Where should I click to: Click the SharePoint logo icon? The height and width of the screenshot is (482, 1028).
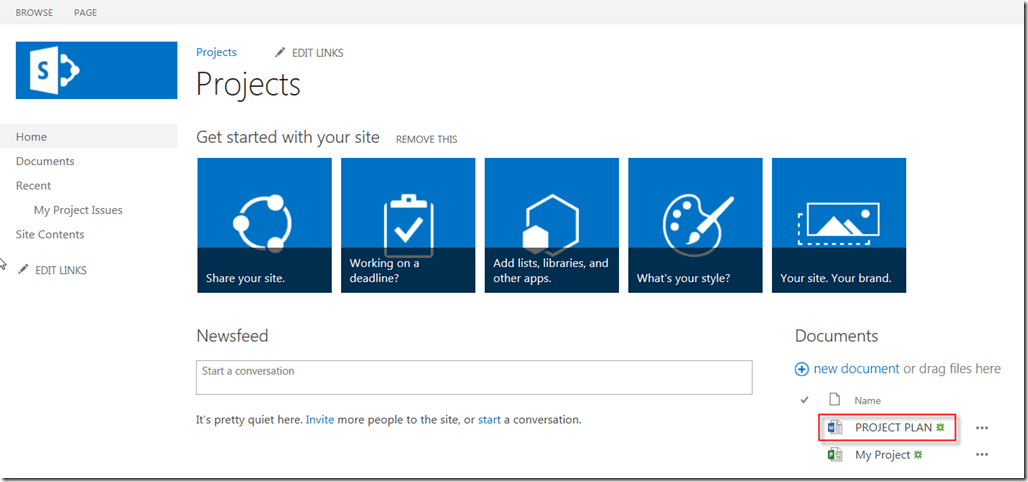click(x=96, y=70)
